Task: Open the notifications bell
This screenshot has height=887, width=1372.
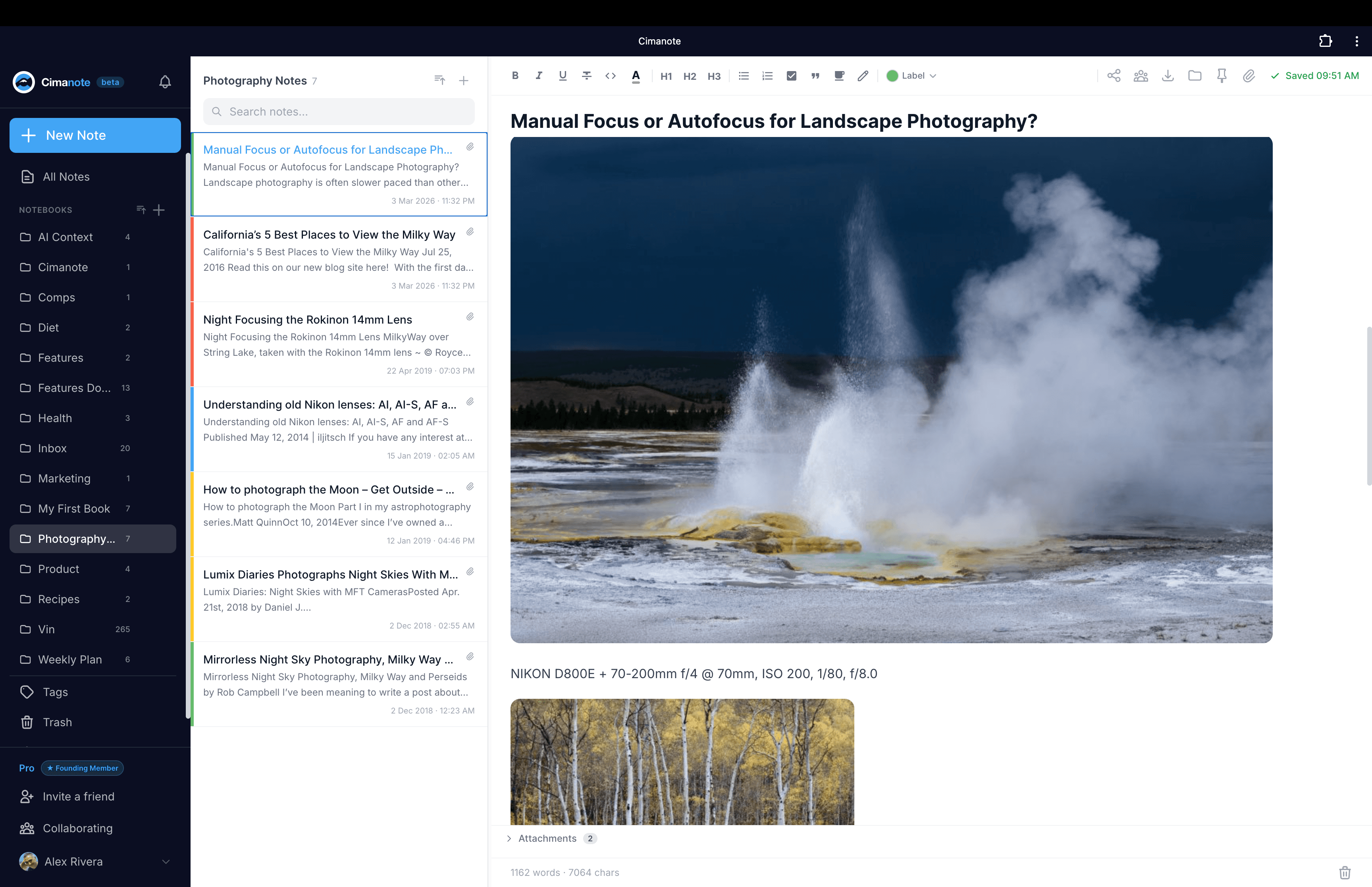Action: (165, 82)
